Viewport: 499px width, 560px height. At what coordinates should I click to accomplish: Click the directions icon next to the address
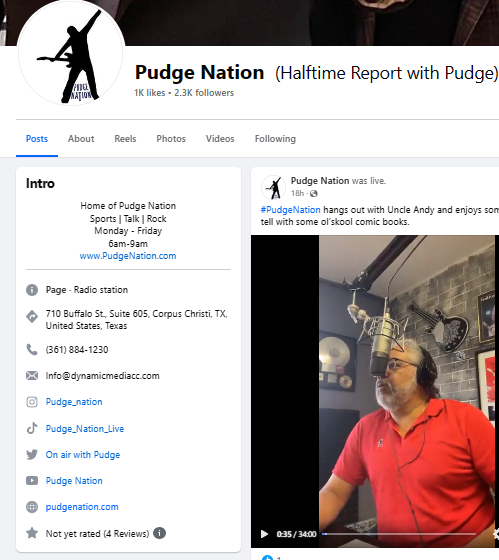pos(32,316)
